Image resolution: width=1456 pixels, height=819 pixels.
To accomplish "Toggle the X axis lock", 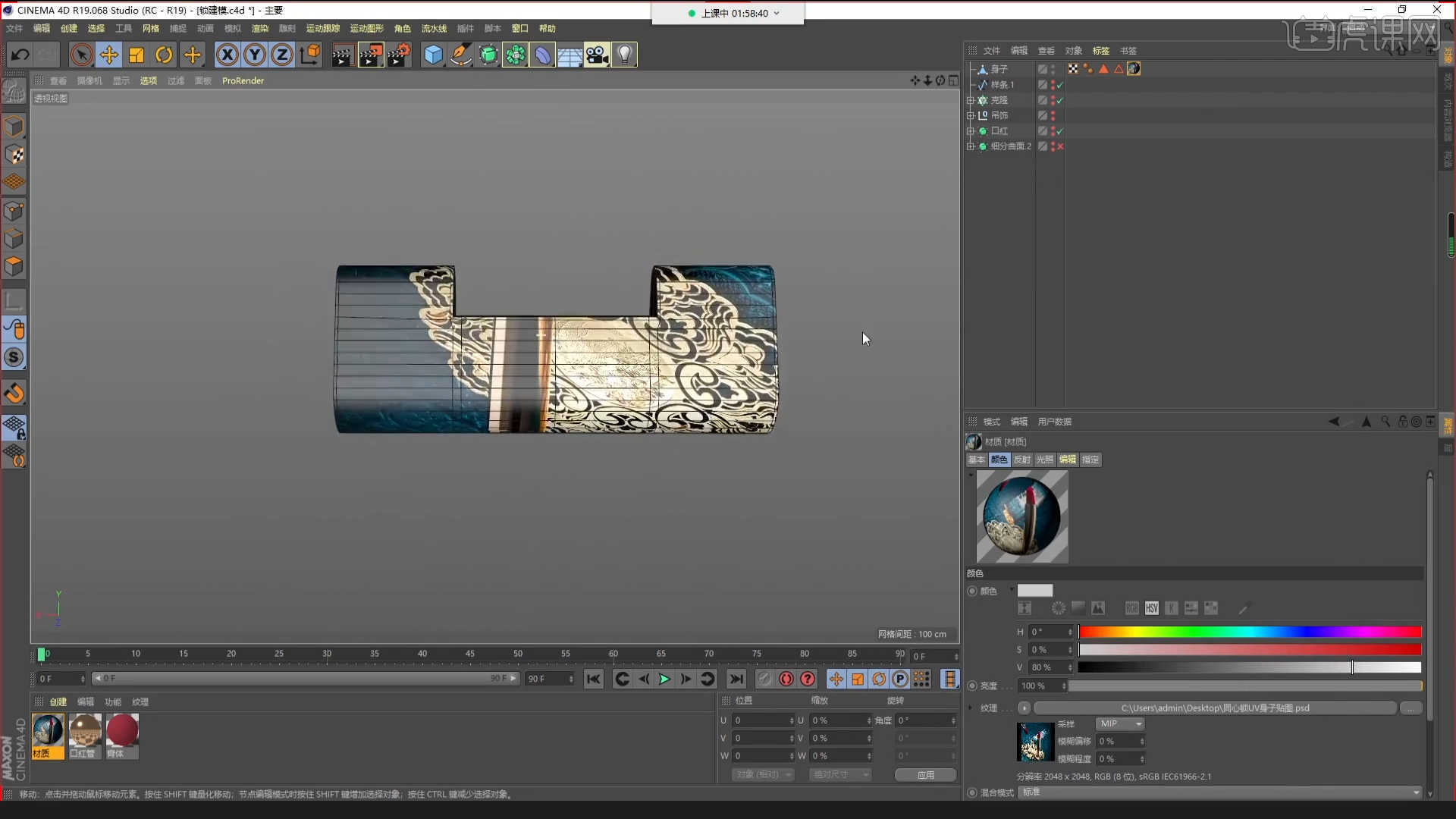I will tap(227, 55).
